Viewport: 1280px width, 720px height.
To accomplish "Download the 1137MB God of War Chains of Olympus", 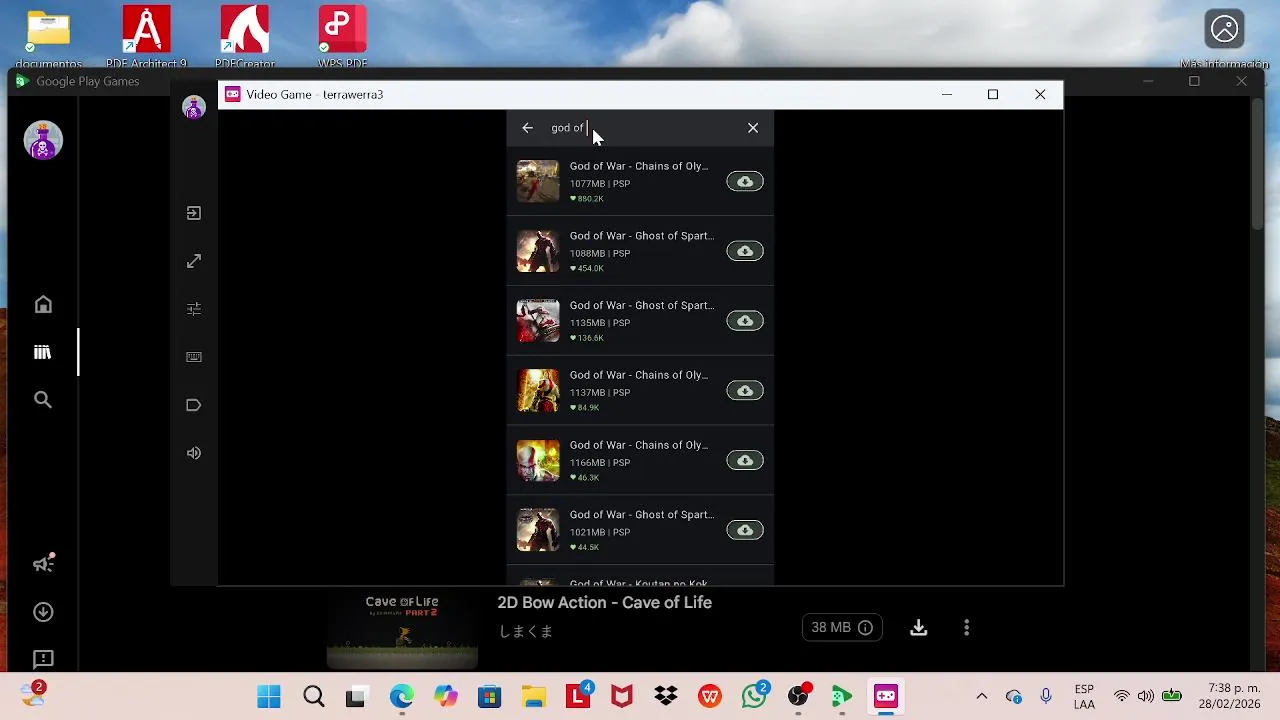I will [745, 391].
